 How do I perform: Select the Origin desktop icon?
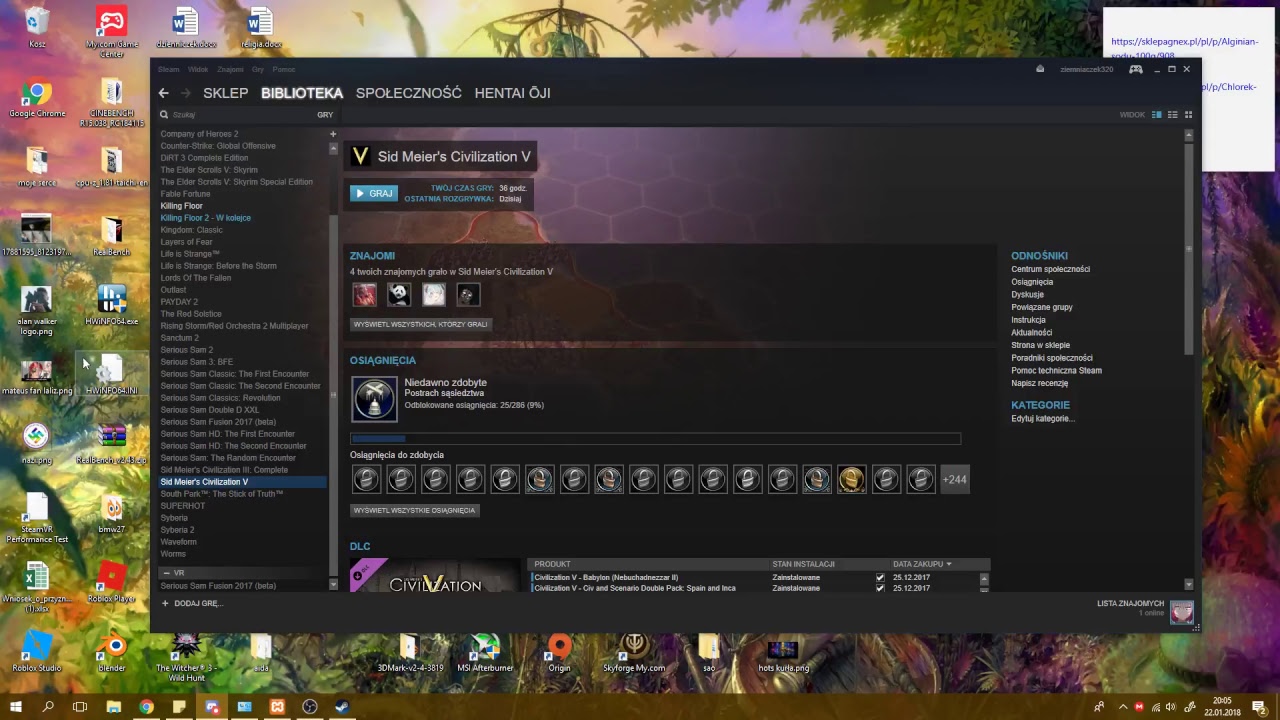pyautogui.click(x=559, y=654)
